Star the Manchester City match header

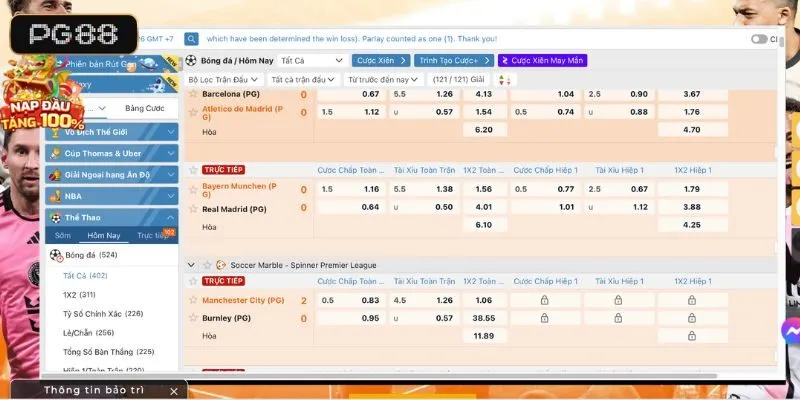[193, 281]
